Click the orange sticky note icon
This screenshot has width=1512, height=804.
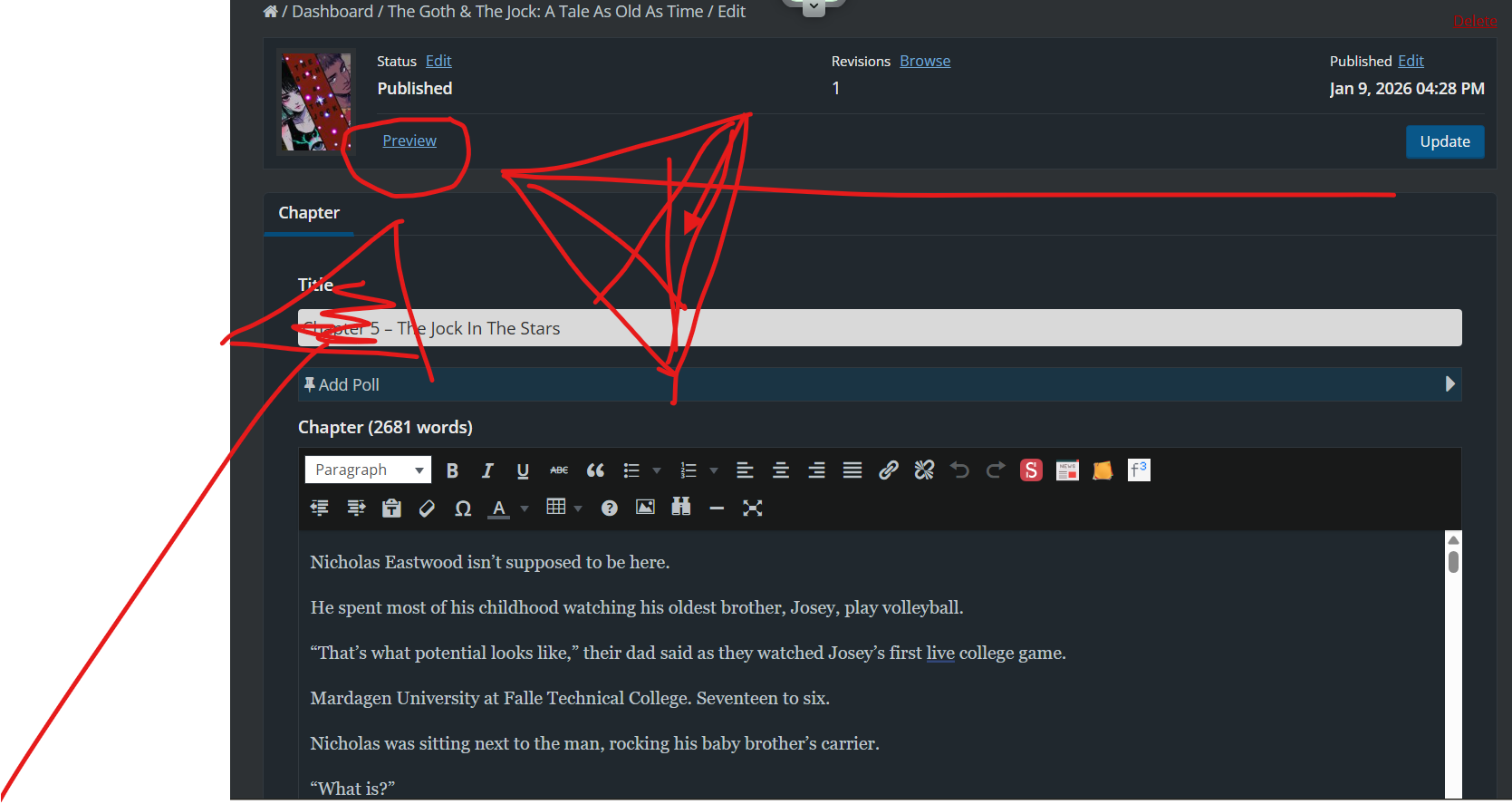(1103, 470)
